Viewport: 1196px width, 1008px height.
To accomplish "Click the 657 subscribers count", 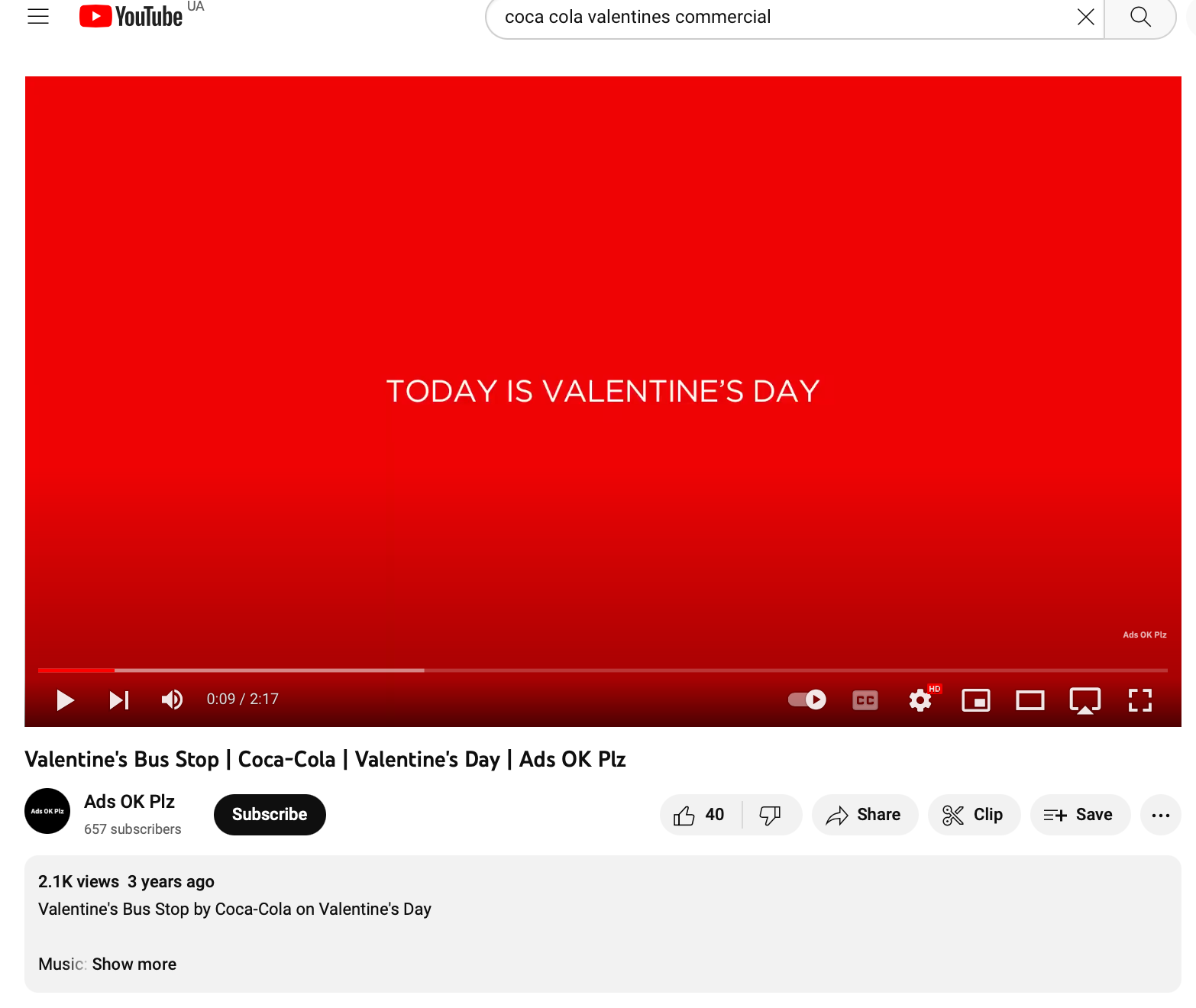I will click(x=133, y=829).
